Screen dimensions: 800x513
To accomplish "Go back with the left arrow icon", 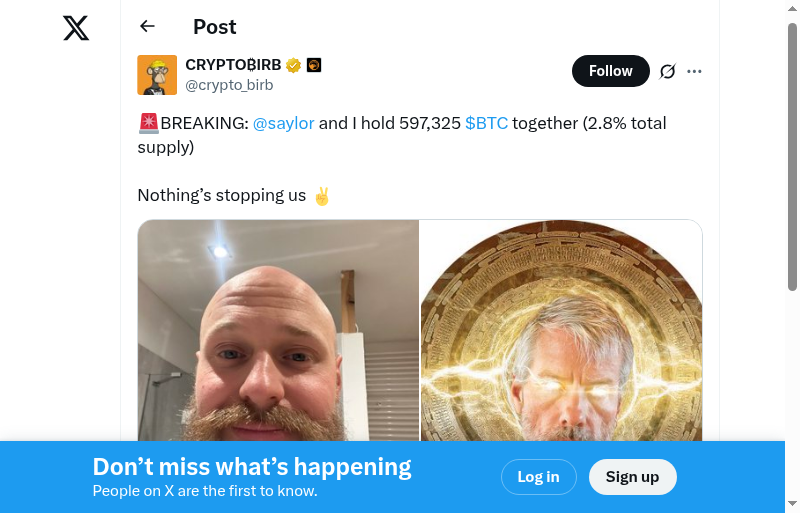I will 147,26.
